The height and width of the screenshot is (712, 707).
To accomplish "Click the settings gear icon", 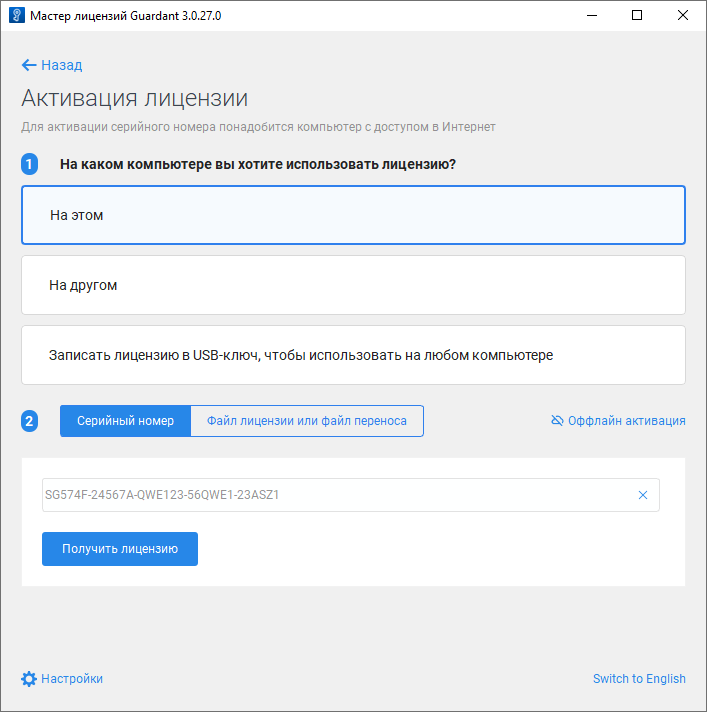I will tap(29, 679).
